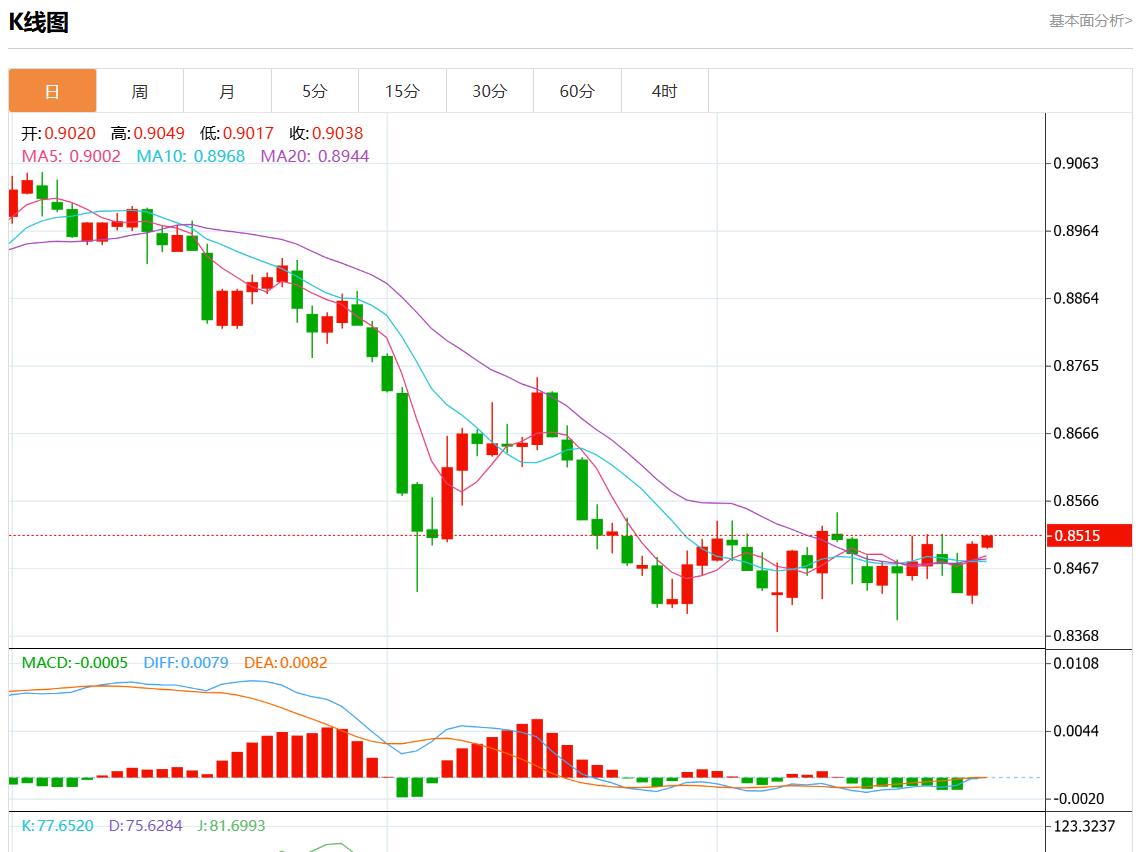Click the -0.0020 MACD axis label
1141x852 pixels.
pyautogui.click(x=1078, y=799)
